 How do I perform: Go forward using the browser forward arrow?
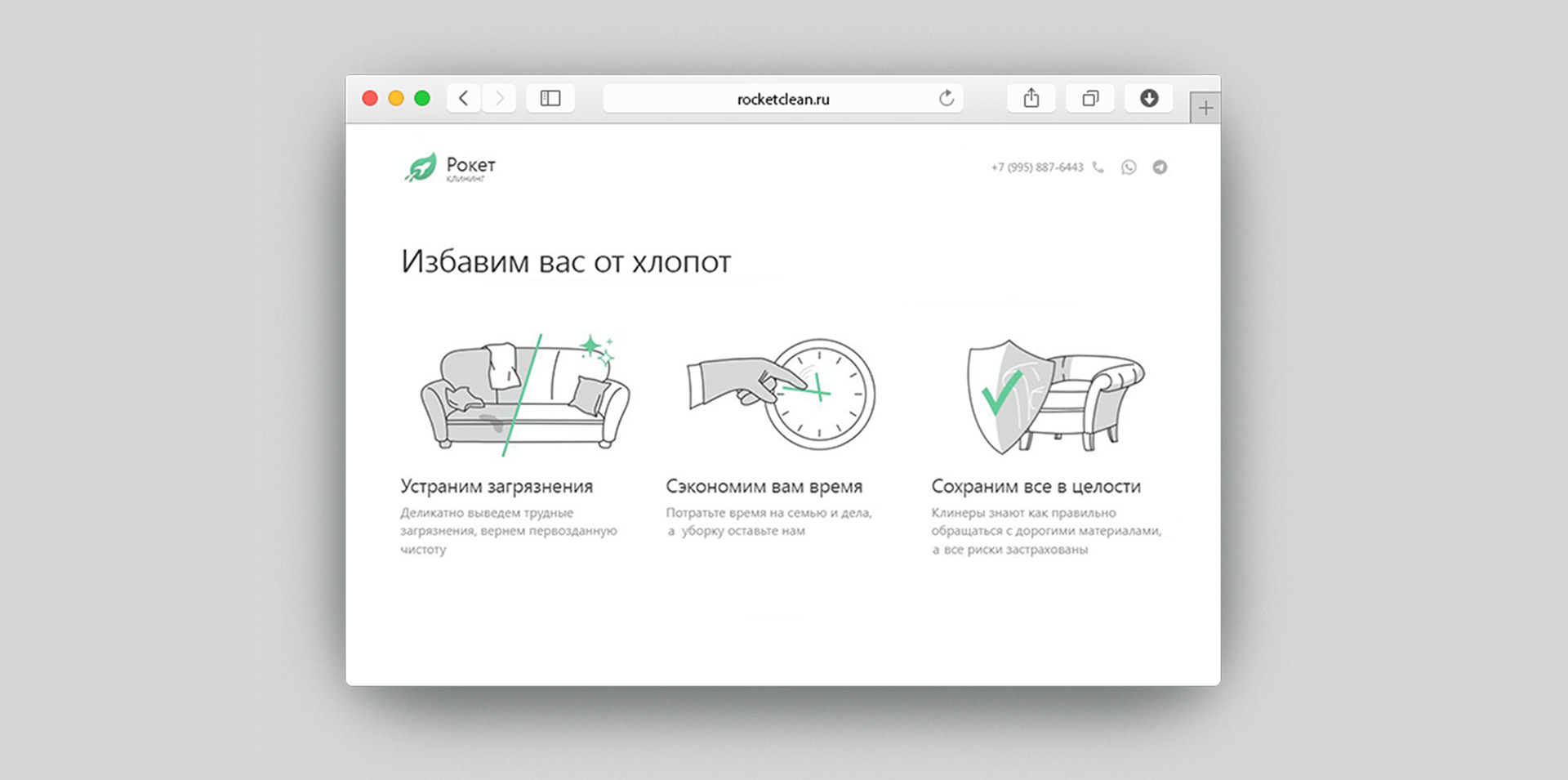(499, 99)
